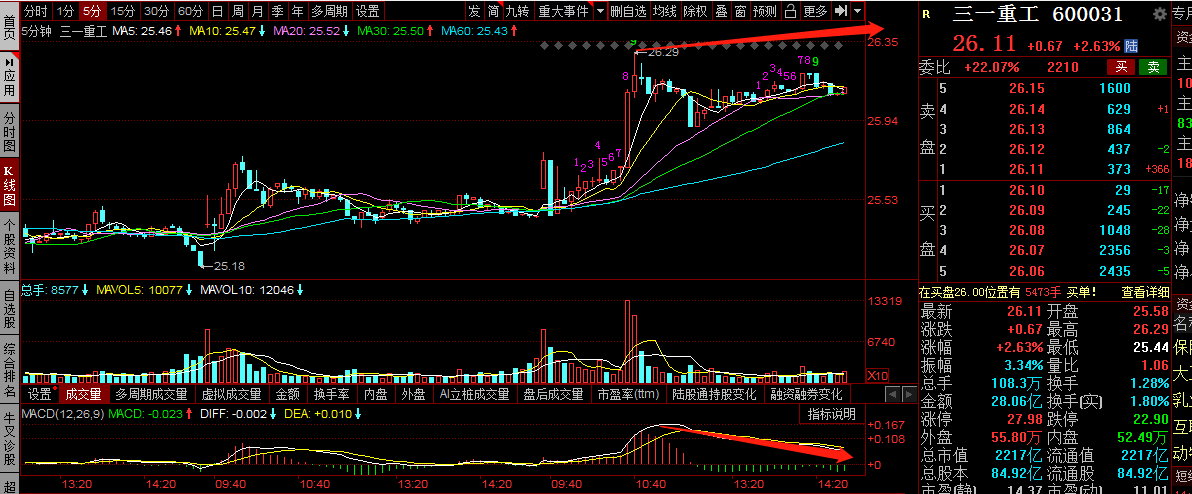Switch to the 60分 period tab
This screenshot has width=1192, height=494.
190,11
